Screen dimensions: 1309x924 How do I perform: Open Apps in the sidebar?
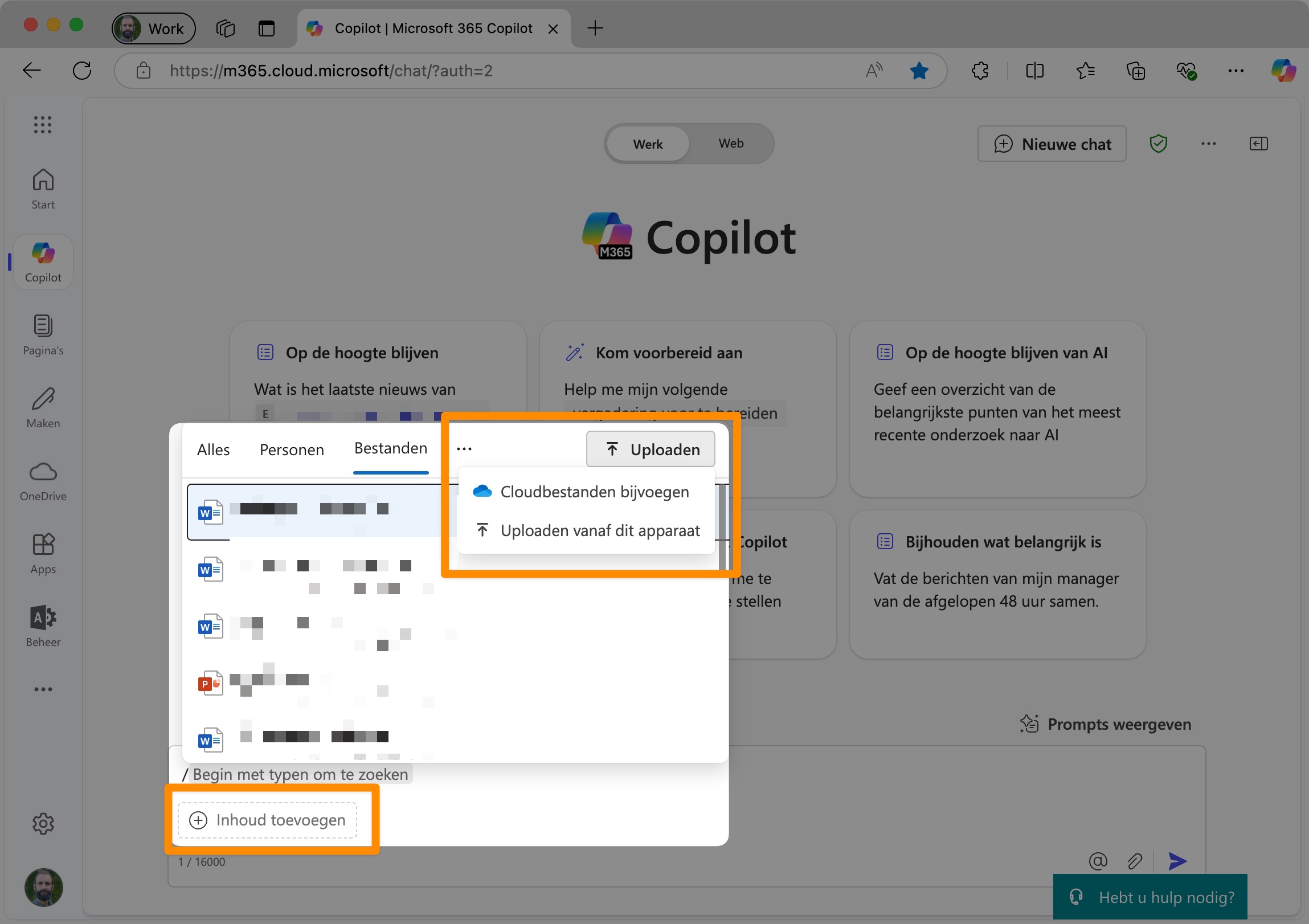pos(43,554)
